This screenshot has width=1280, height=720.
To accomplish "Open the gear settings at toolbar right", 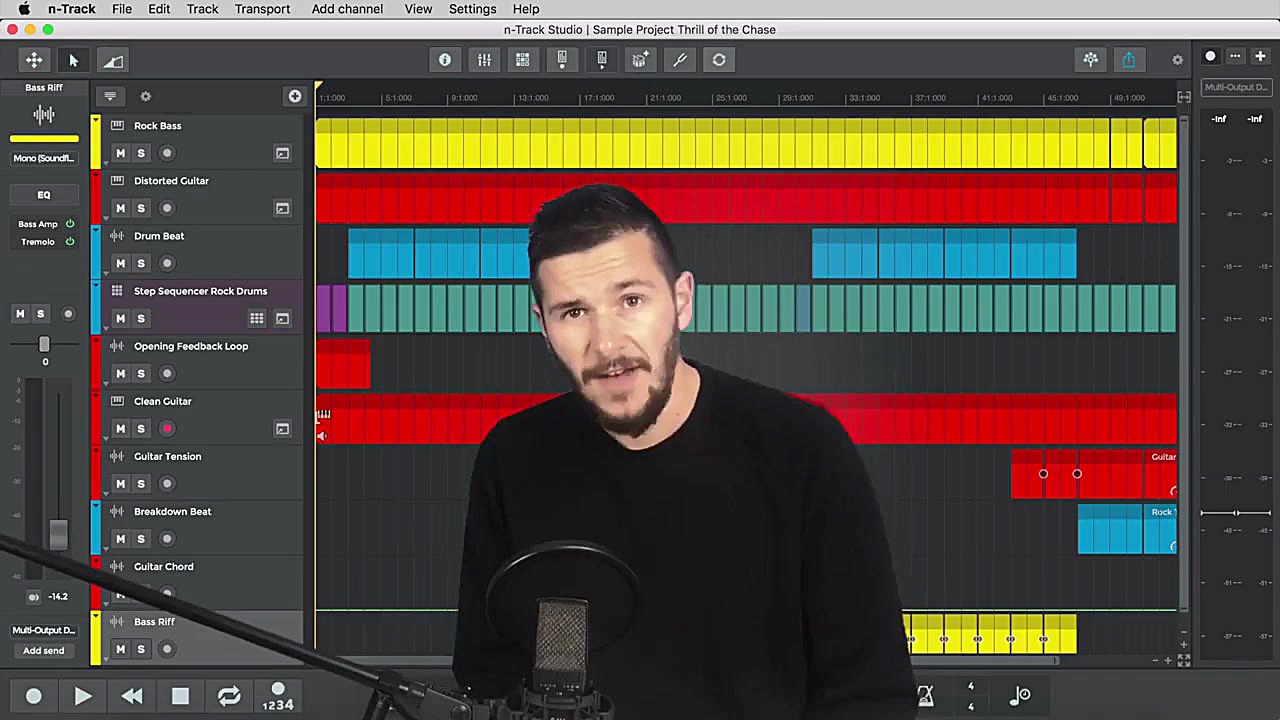I will coord(1177,60).
